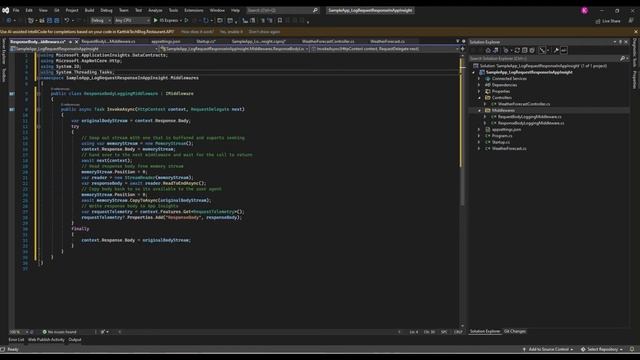Viewport: 640px width, 360px height.
Task: Open the Debug menu
Action: pyautogui.click(x=106, y=10)
